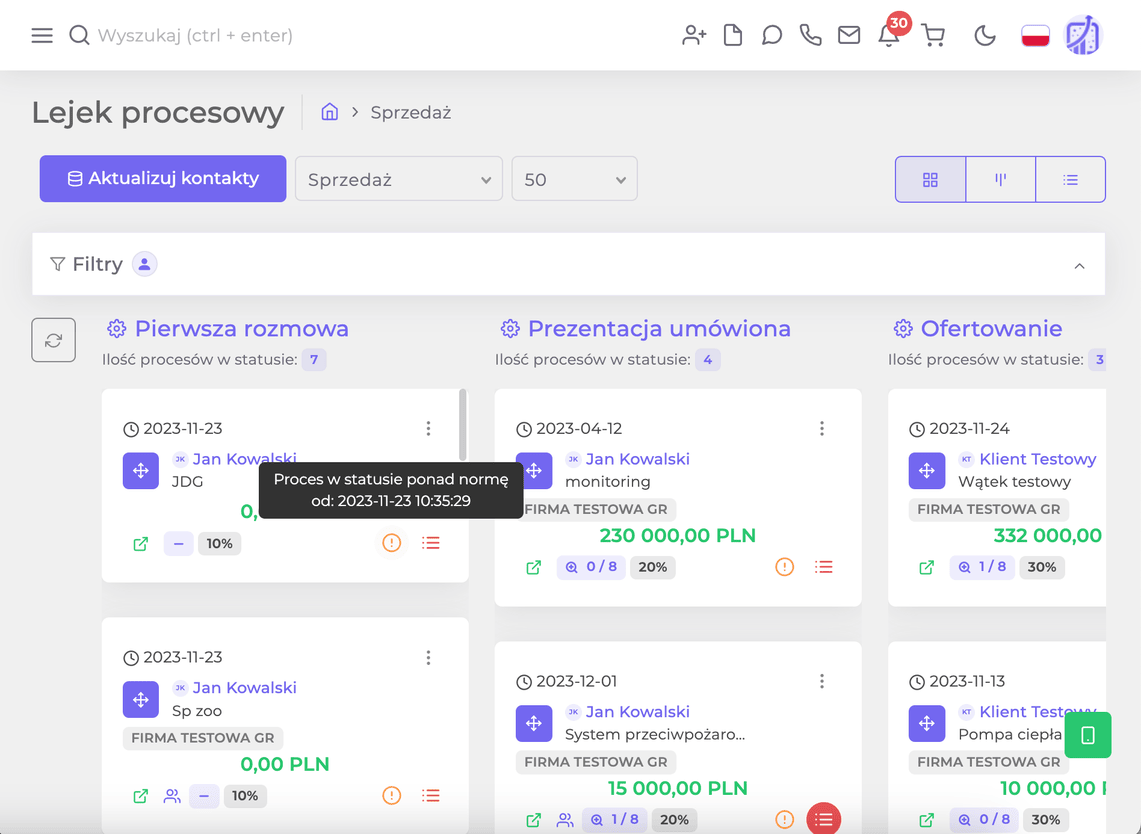
Task: Open the user profile avatar
Action: tap(1084, 35)
